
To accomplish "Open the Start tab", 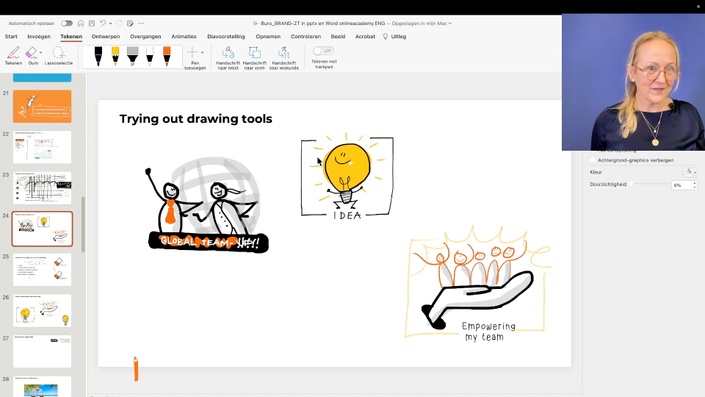I will coord(11,36).
